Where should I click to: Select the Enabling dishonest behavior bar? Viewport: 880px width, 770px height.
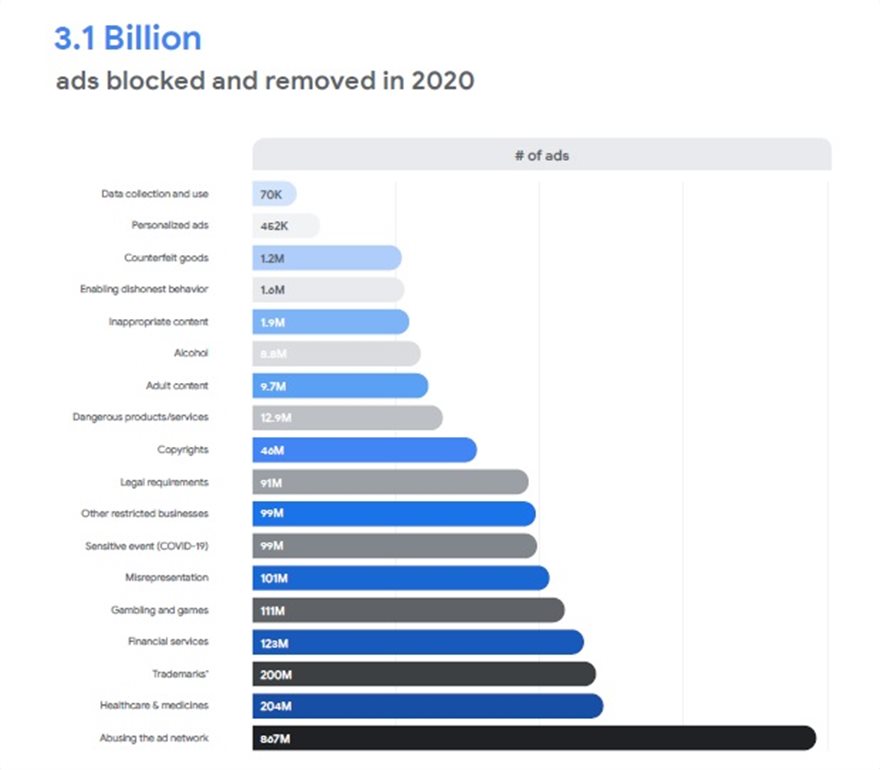coord(327,290)
